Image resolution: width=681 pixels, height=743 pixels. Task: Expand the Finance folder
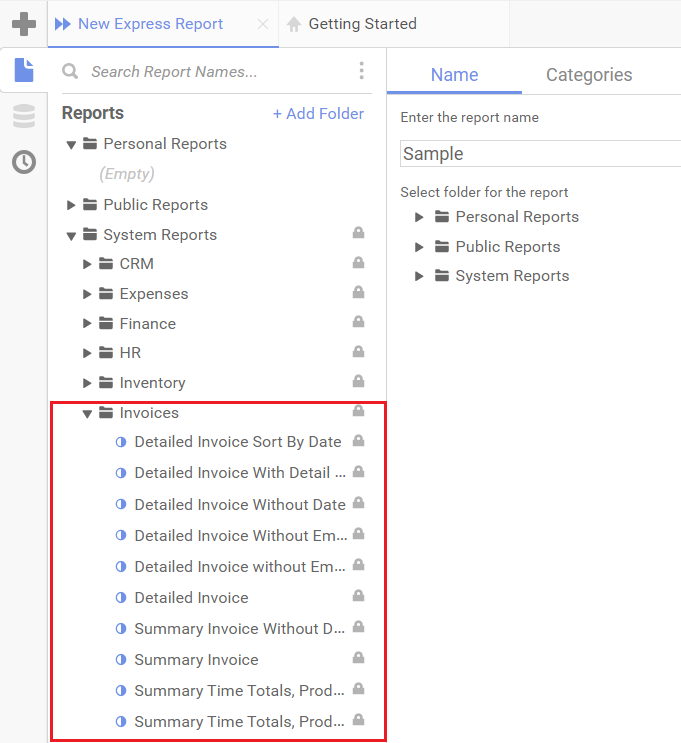coord(87,324)
